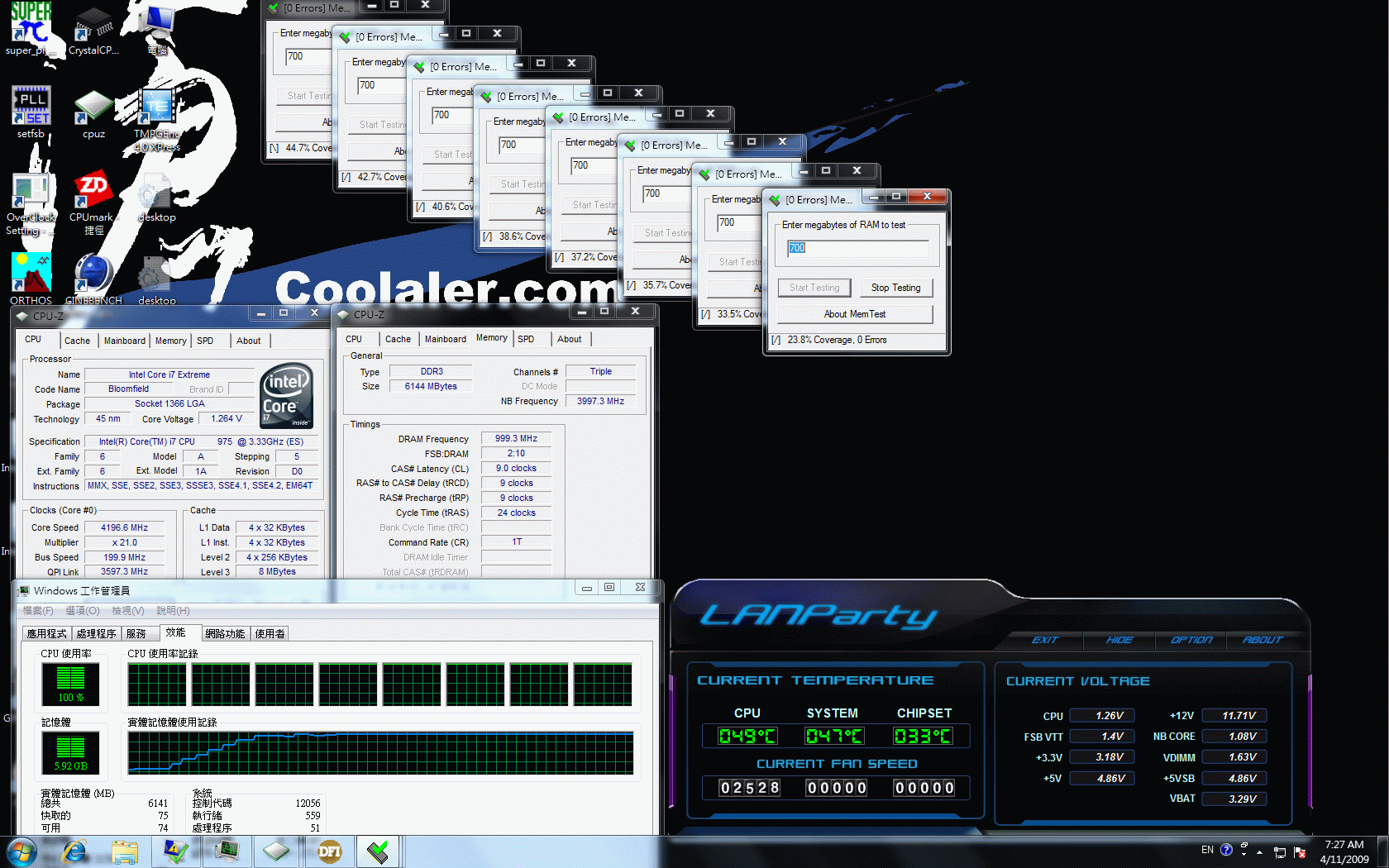Image resolution: width=1389 pixels, height=868 pixels.
Task: Open 檢視(V) menu in Task Manager
Action: pos(127,611)
